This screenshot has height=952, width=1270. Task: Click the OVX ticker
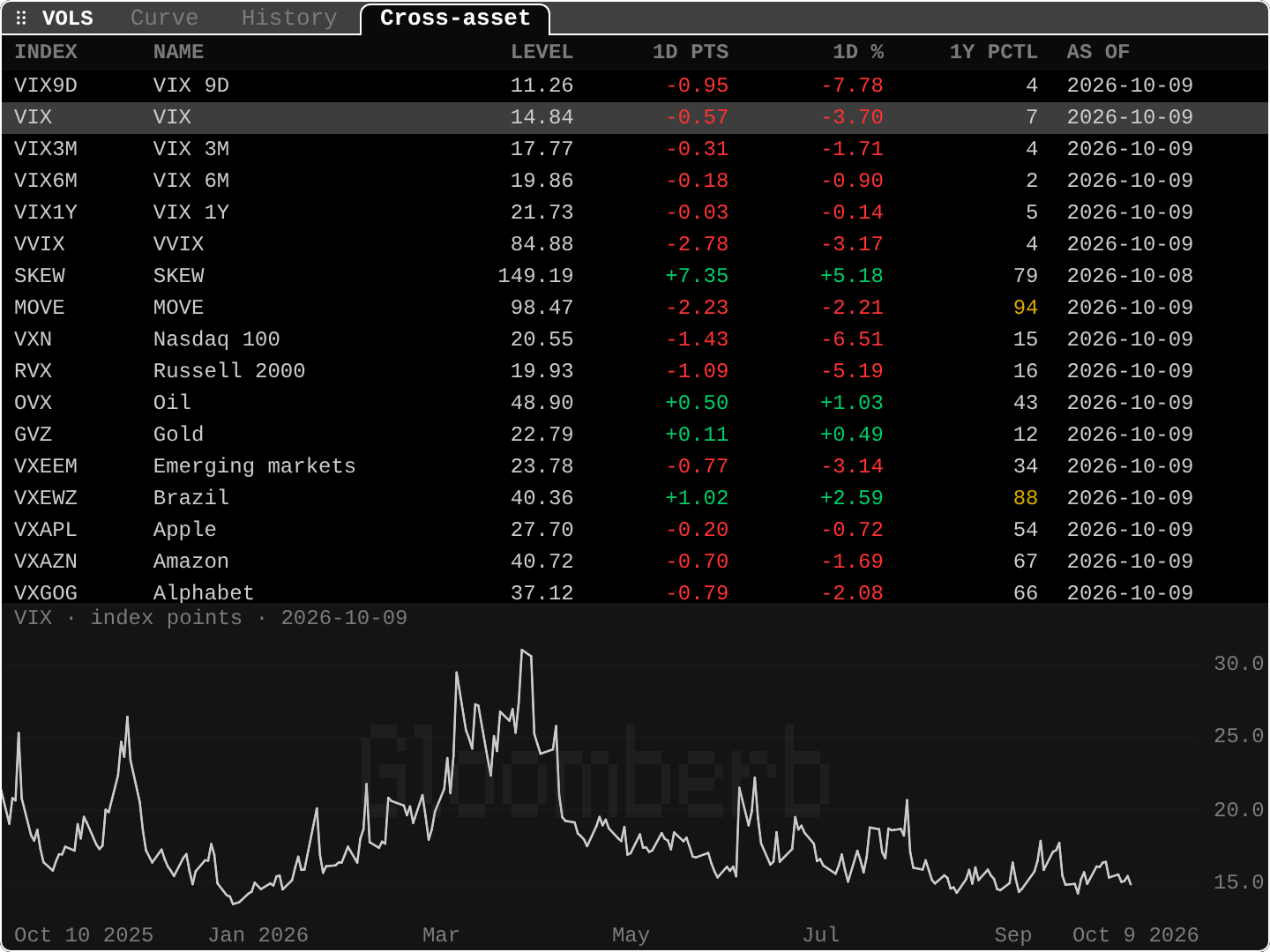(x=34, y=403)
